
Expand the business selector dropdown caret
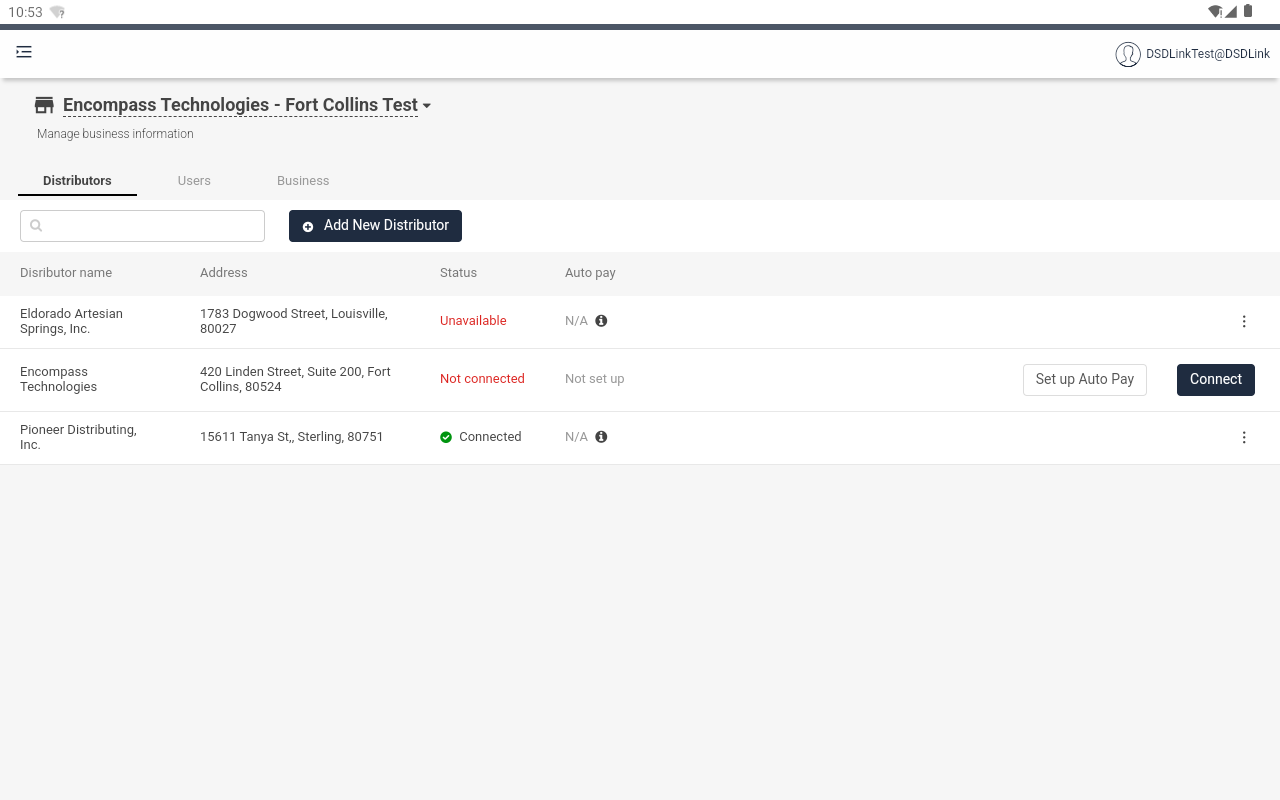[x=427, y=106]
